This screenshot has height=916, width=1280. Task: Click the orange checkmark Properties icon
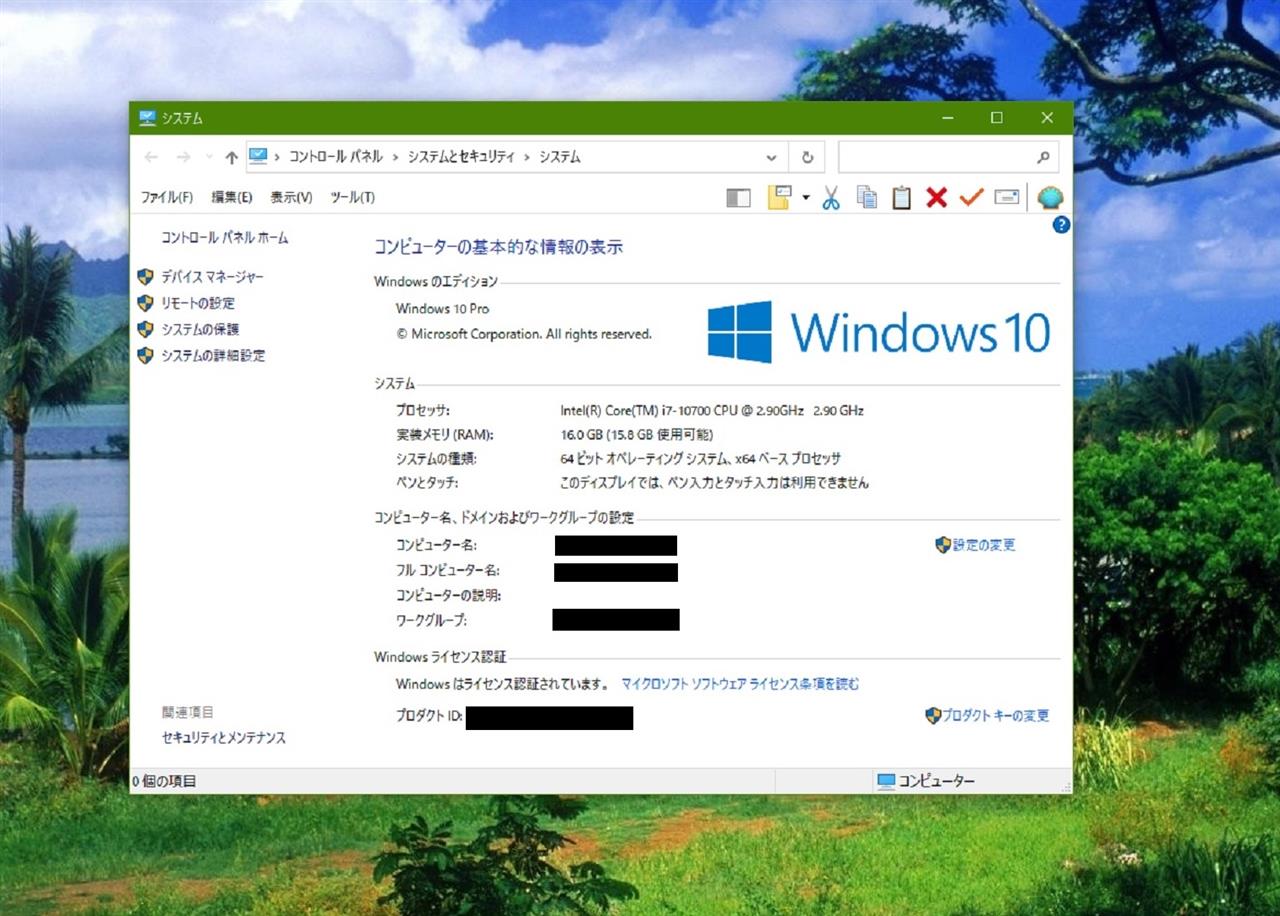[971, 198]
